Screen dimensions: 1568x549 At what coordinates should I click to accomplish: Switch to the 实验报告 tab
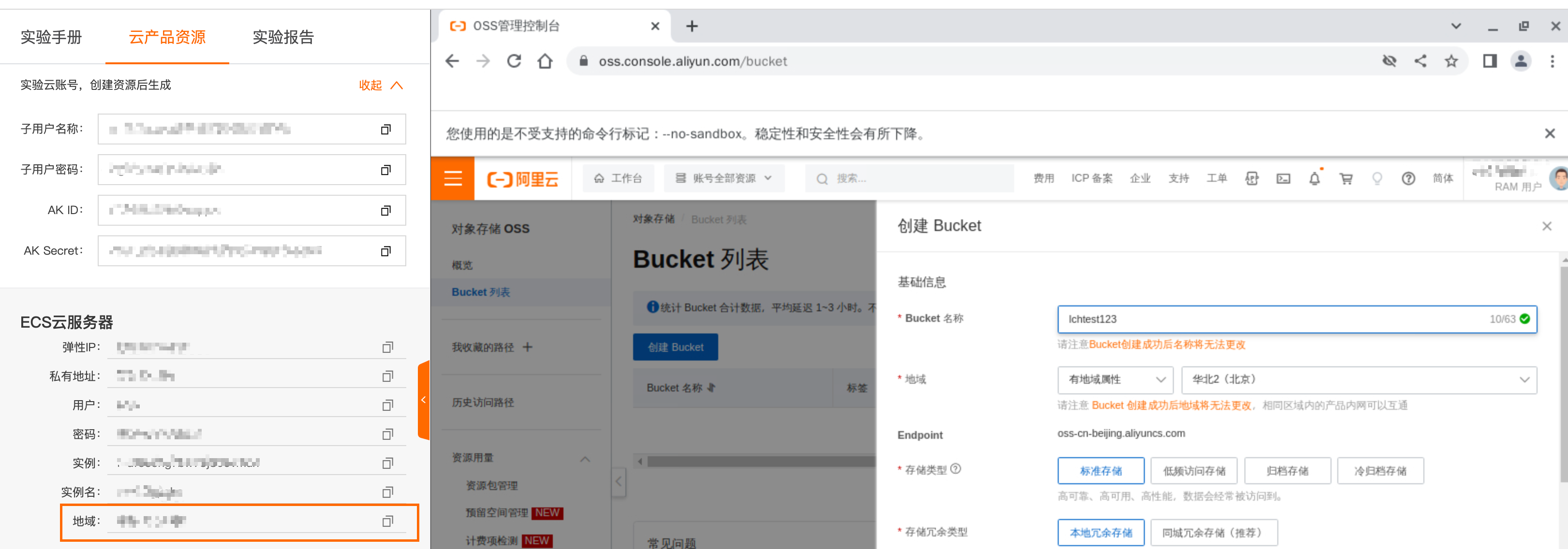(x=283, y=37)
